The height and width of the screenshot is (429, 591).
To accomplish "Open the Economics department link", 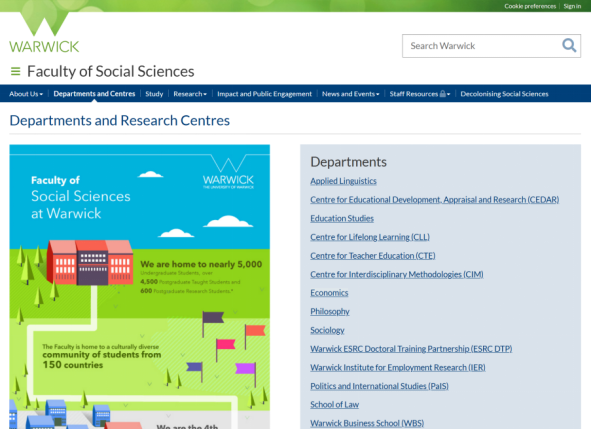I will (x=329, y=293).
